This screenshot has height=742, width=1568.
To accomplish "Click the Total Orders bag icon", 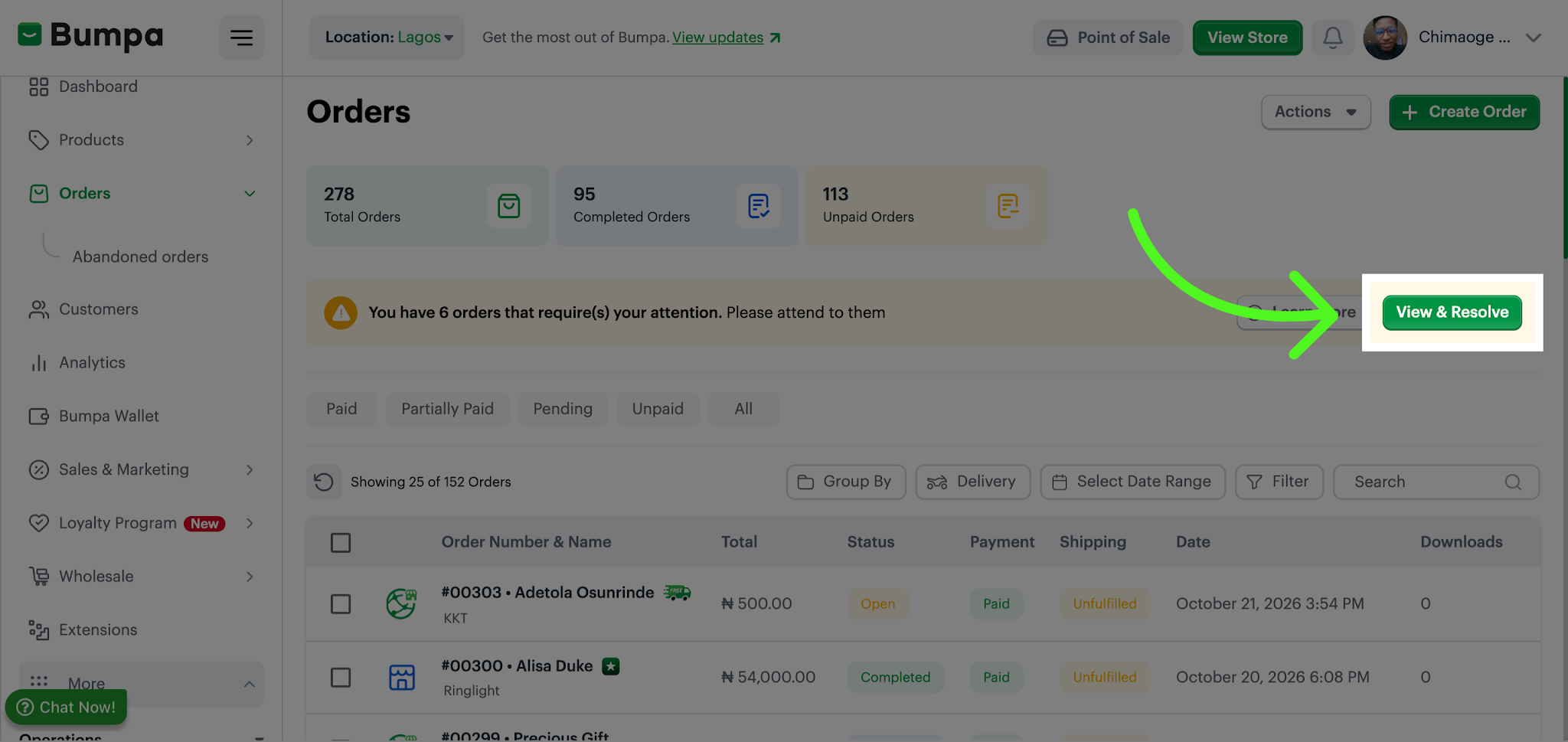I will point(508,206).
